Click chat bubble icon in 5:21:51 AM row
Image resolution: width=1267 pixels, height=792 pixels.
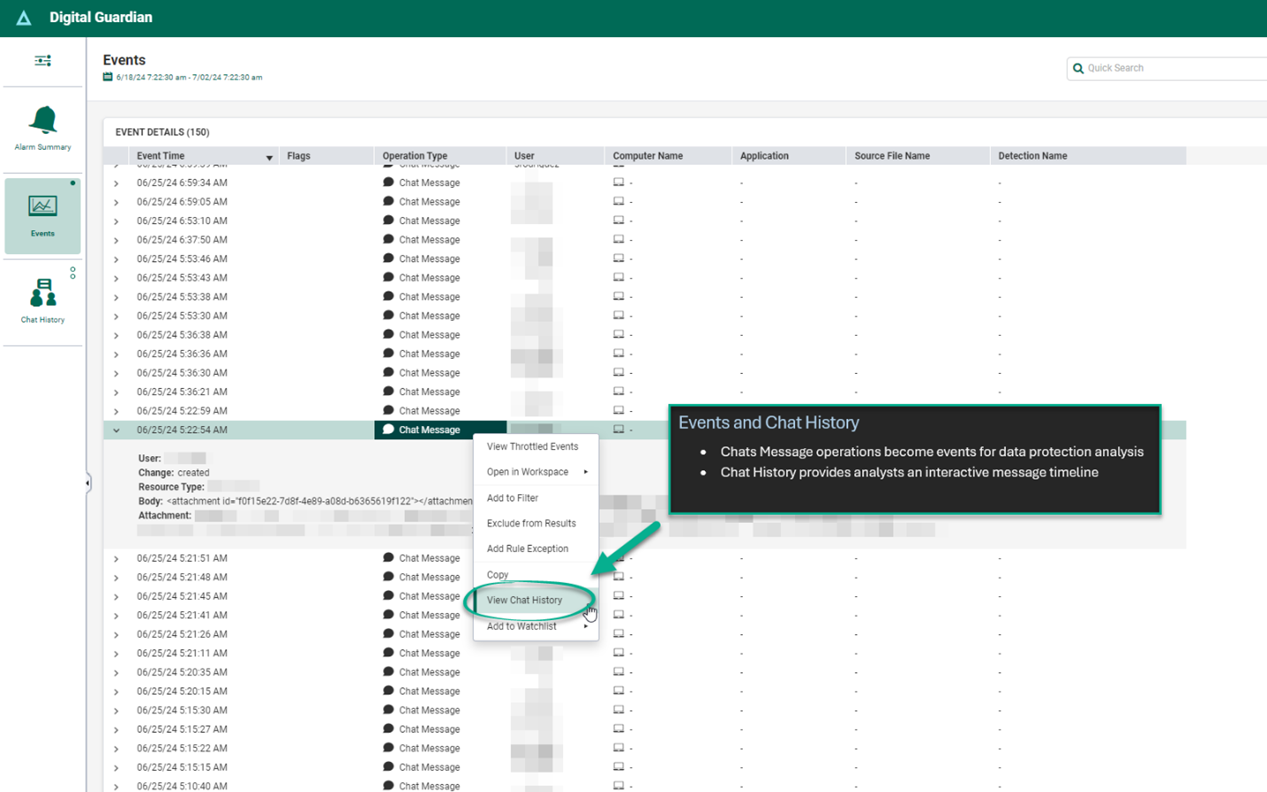pos(389,558)
